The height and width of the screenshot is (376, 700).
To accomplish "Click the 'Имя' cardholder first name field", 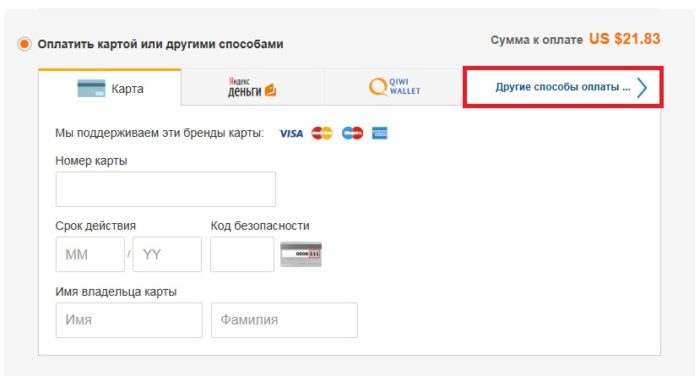I will (129, 320).
